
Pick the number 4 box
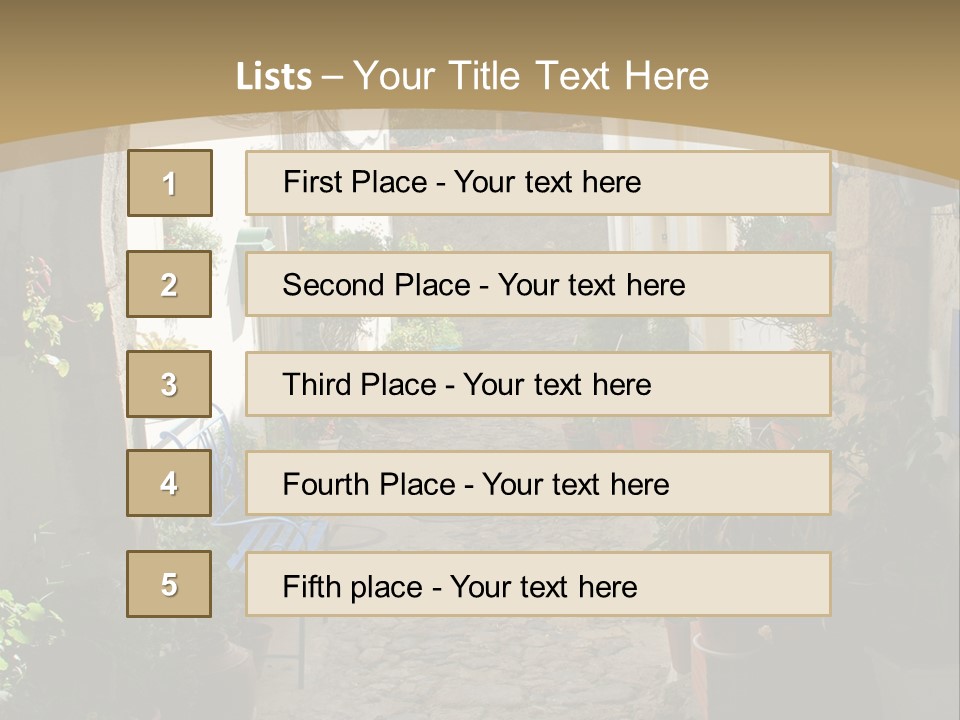point(169,483)
